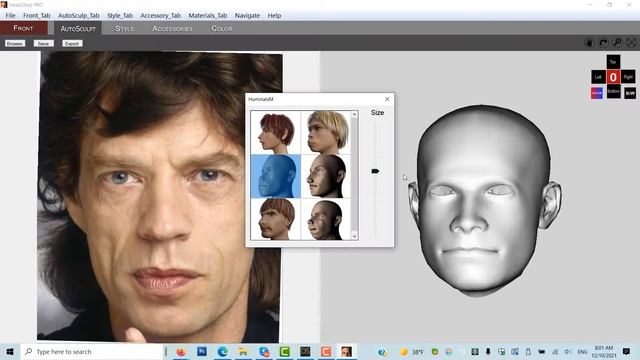
Task: Click the loaded front face photo
Action: coord(159,196)
